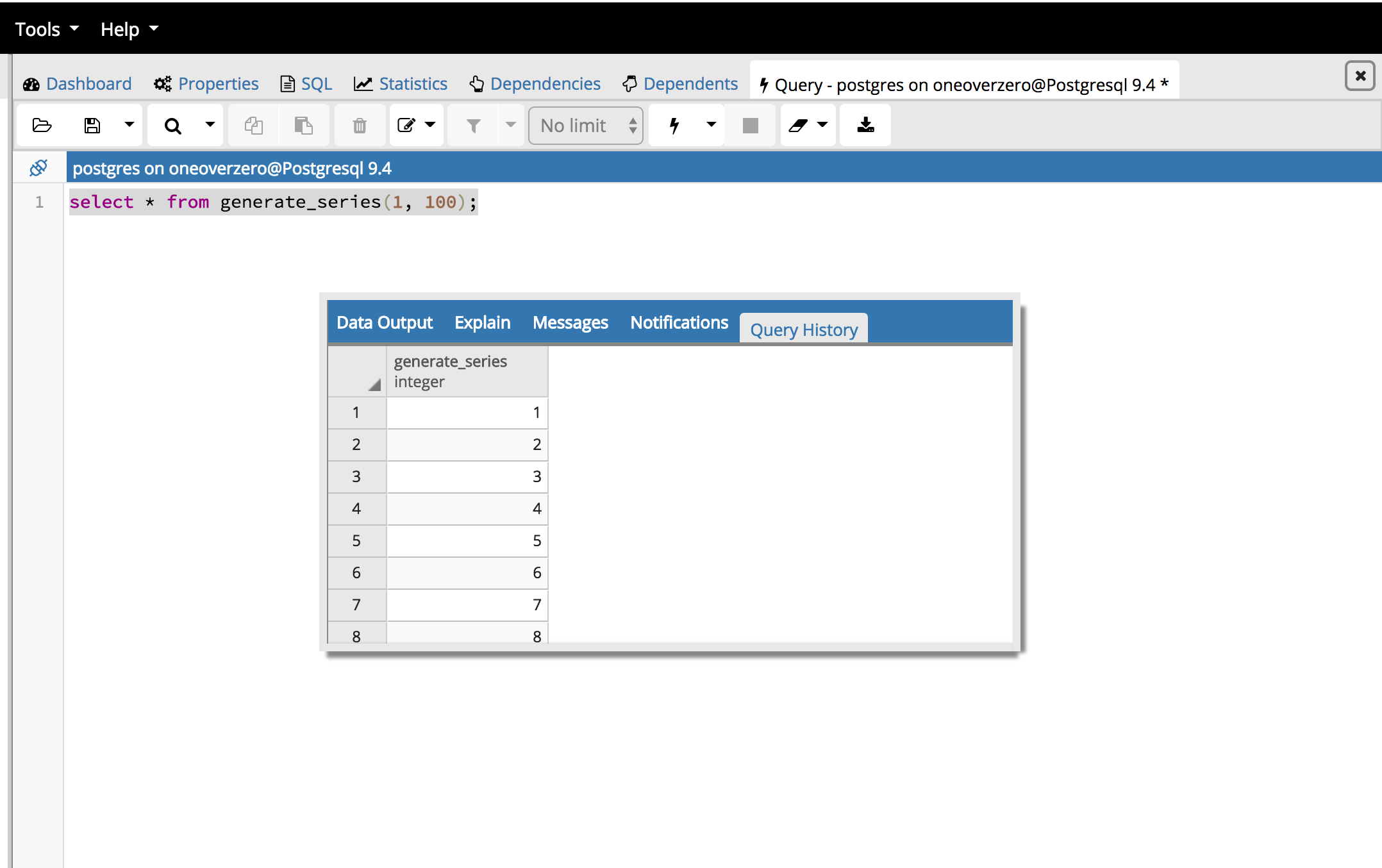1382x868 pixels.
Task: Open the Tools menu
Action: click(x=46, y=29)
